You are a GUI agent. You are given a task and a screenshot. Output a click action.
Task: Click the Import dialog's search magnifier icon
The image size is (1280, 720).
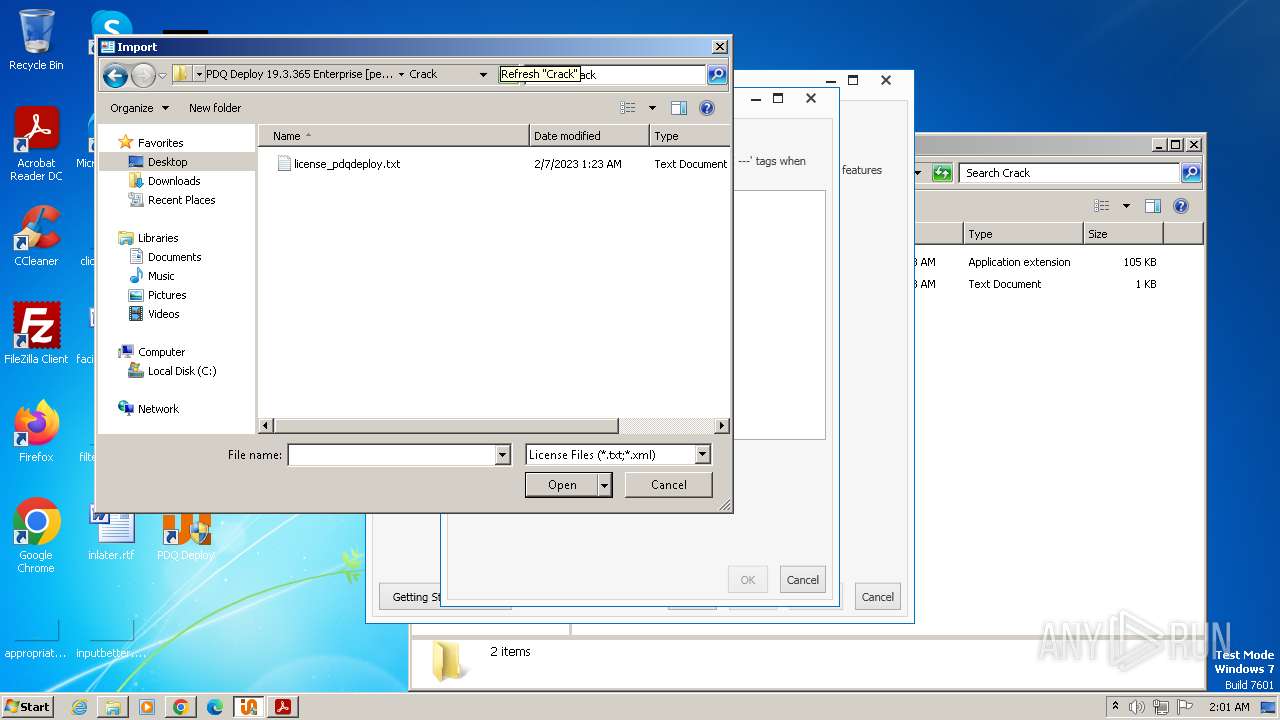[x=716, y=74]
